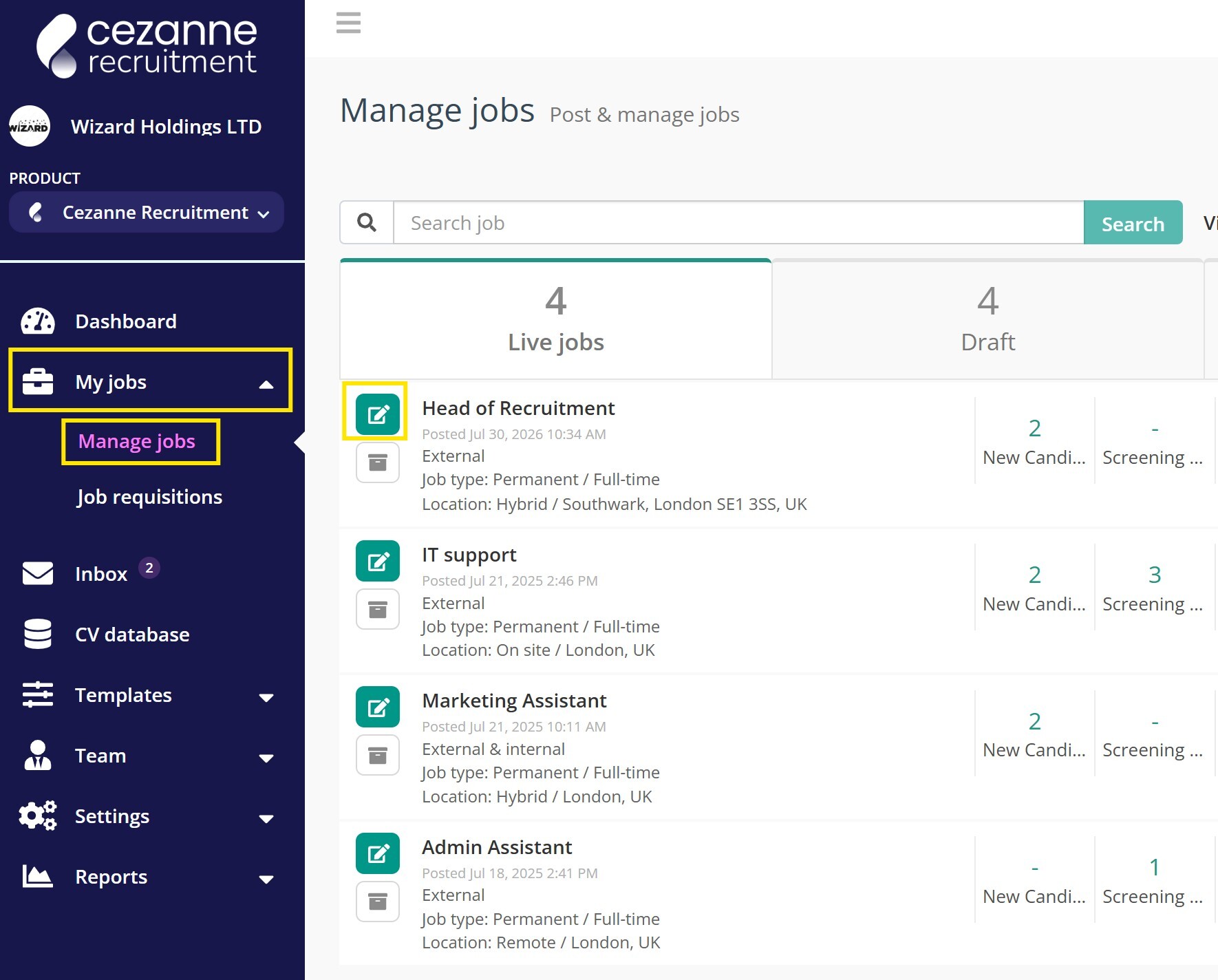The image size is (1218, 980).
Task: Click the magnifier icon beside Search job
Action: pos(367,222)
